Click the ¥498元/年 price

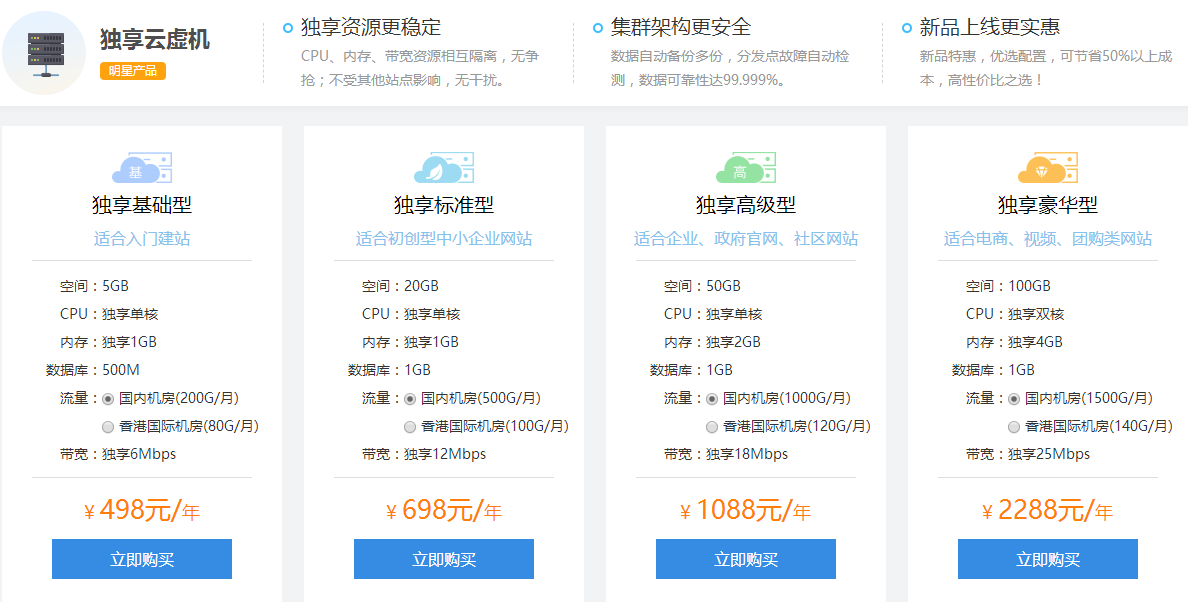pyautogui.click(x=142, y=510)
